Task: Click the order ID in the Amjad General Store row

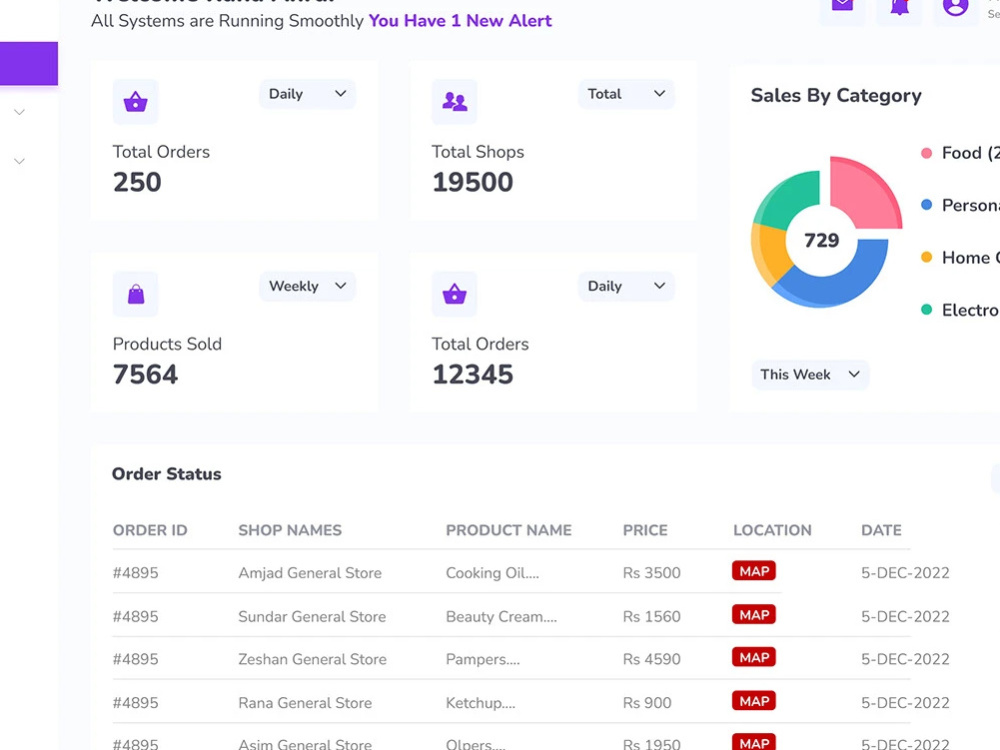Action: tap(135, 573)
